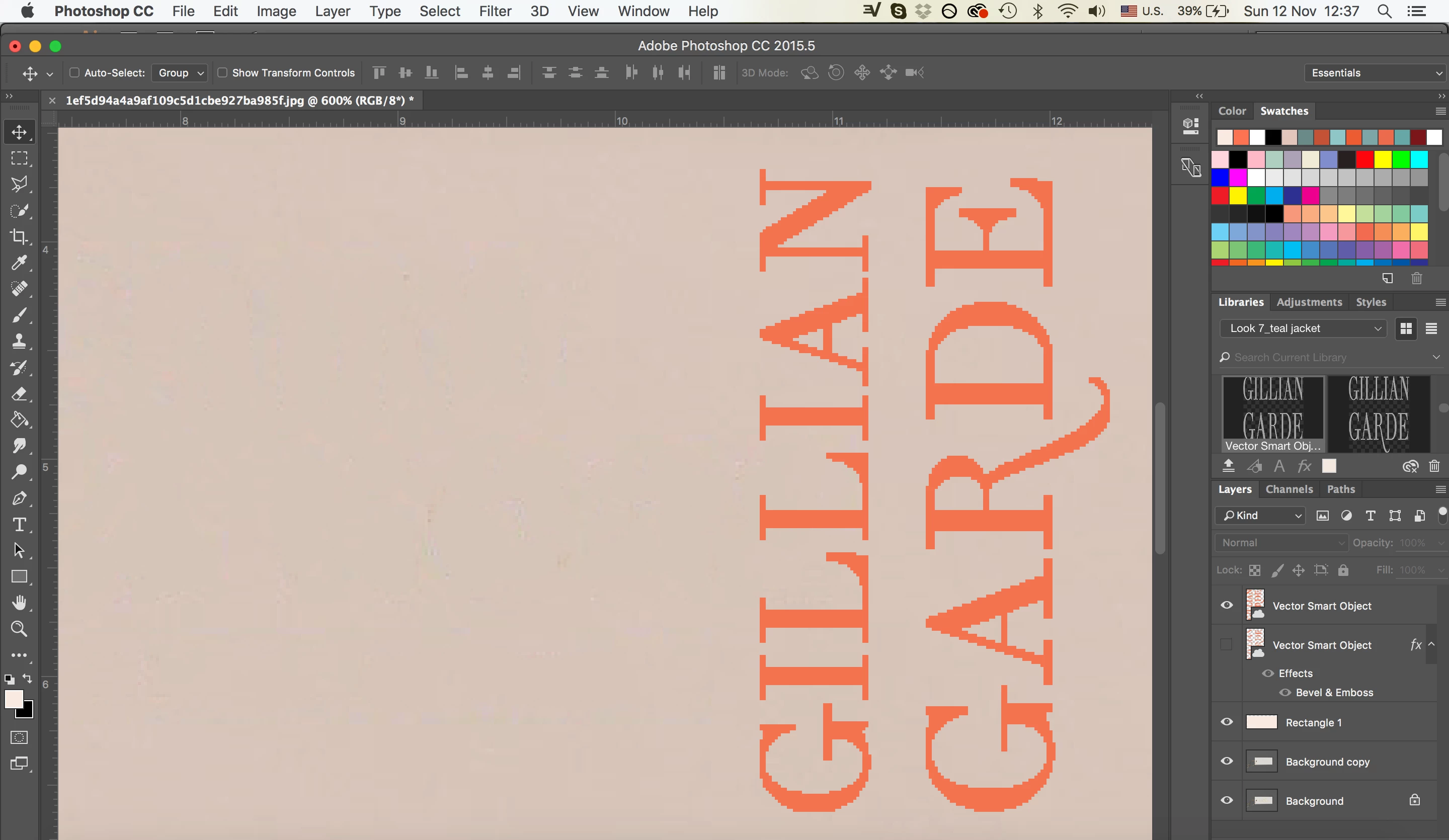Hide the Rectangle 1 layer
The width and height of the screenshot is (1449, 840).
[1227, 722]
